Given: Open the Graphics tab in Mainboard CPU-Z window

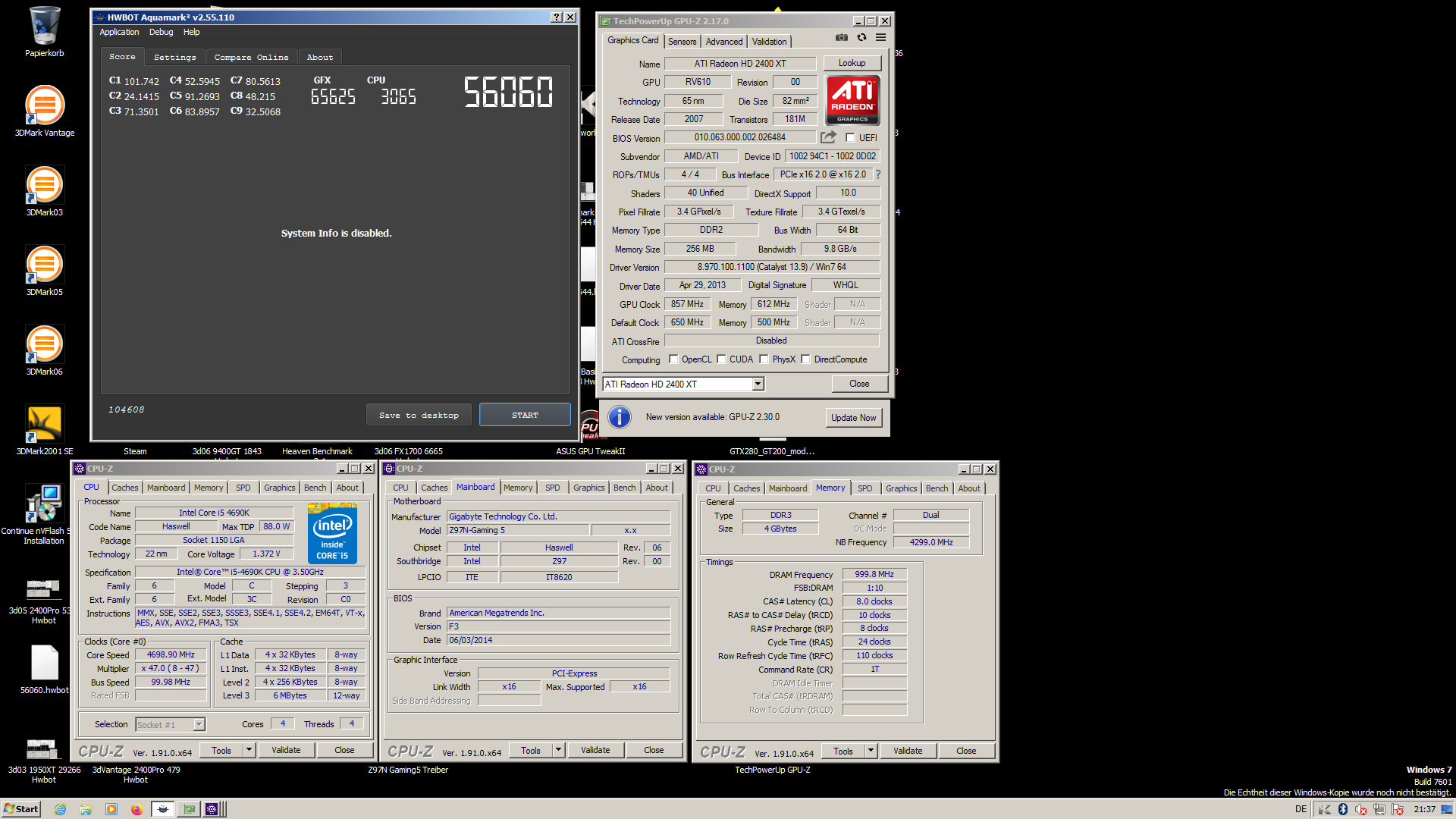Looking at the screenshot, I should click(x=588, y=488).
